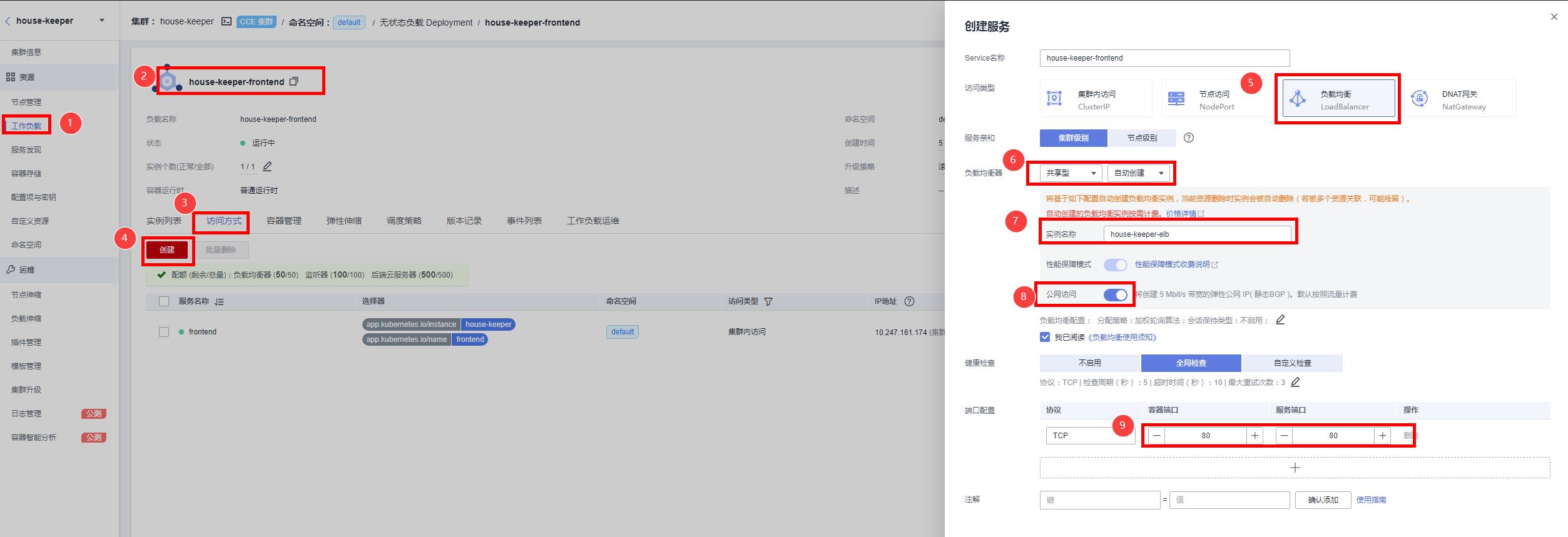Open 日志管理 in the sidebar

[26, 414]
